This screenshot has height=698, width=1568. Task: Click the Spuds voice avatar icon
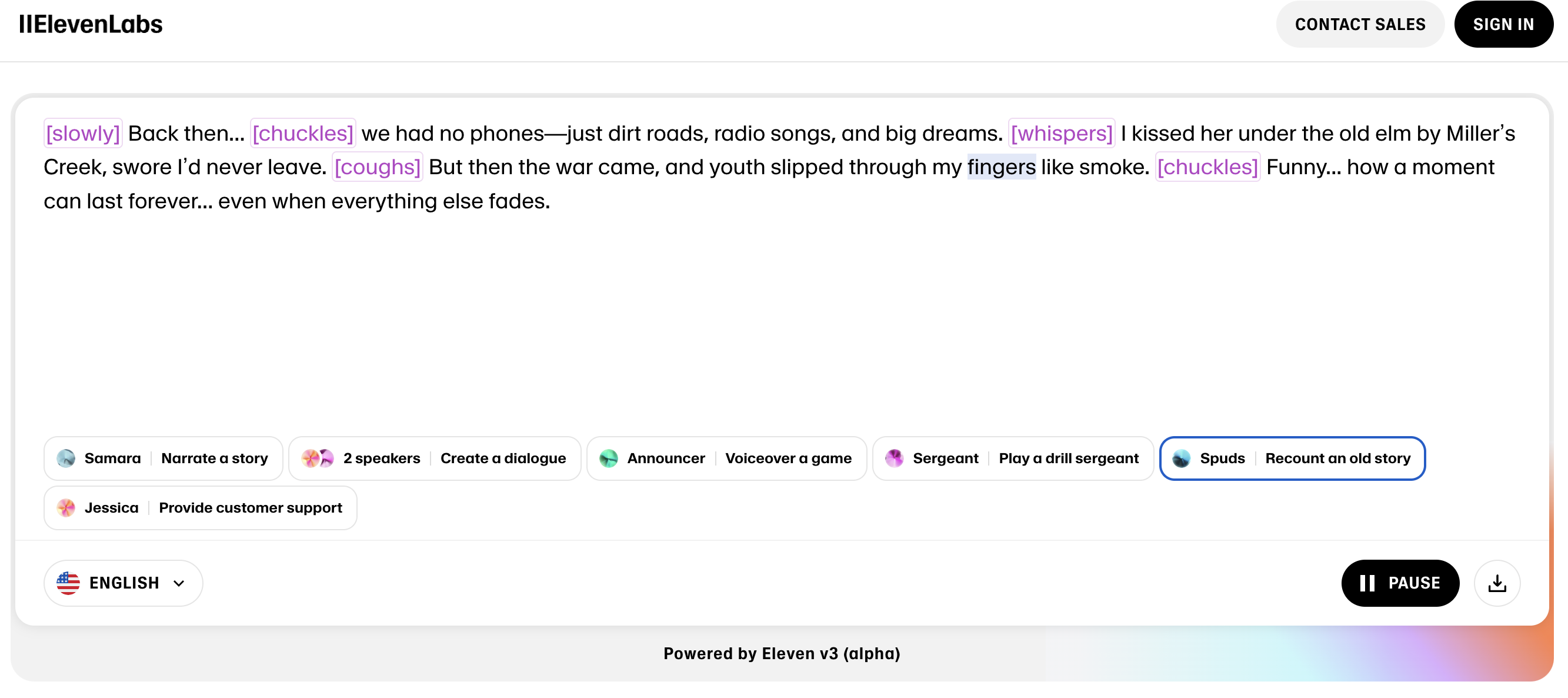point(1182,458)
